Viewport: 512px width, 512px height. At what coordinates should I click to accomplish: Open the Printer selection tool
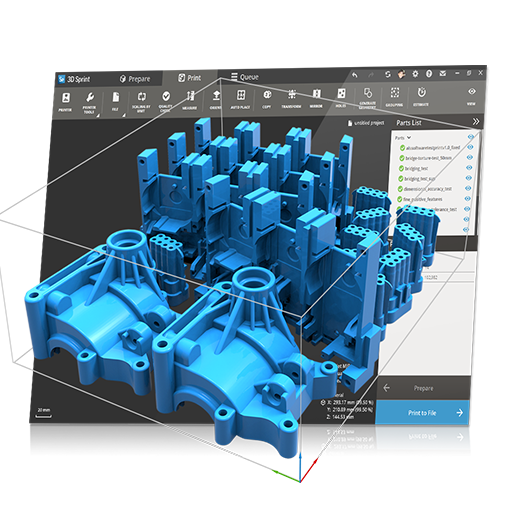tap(66, 102)
